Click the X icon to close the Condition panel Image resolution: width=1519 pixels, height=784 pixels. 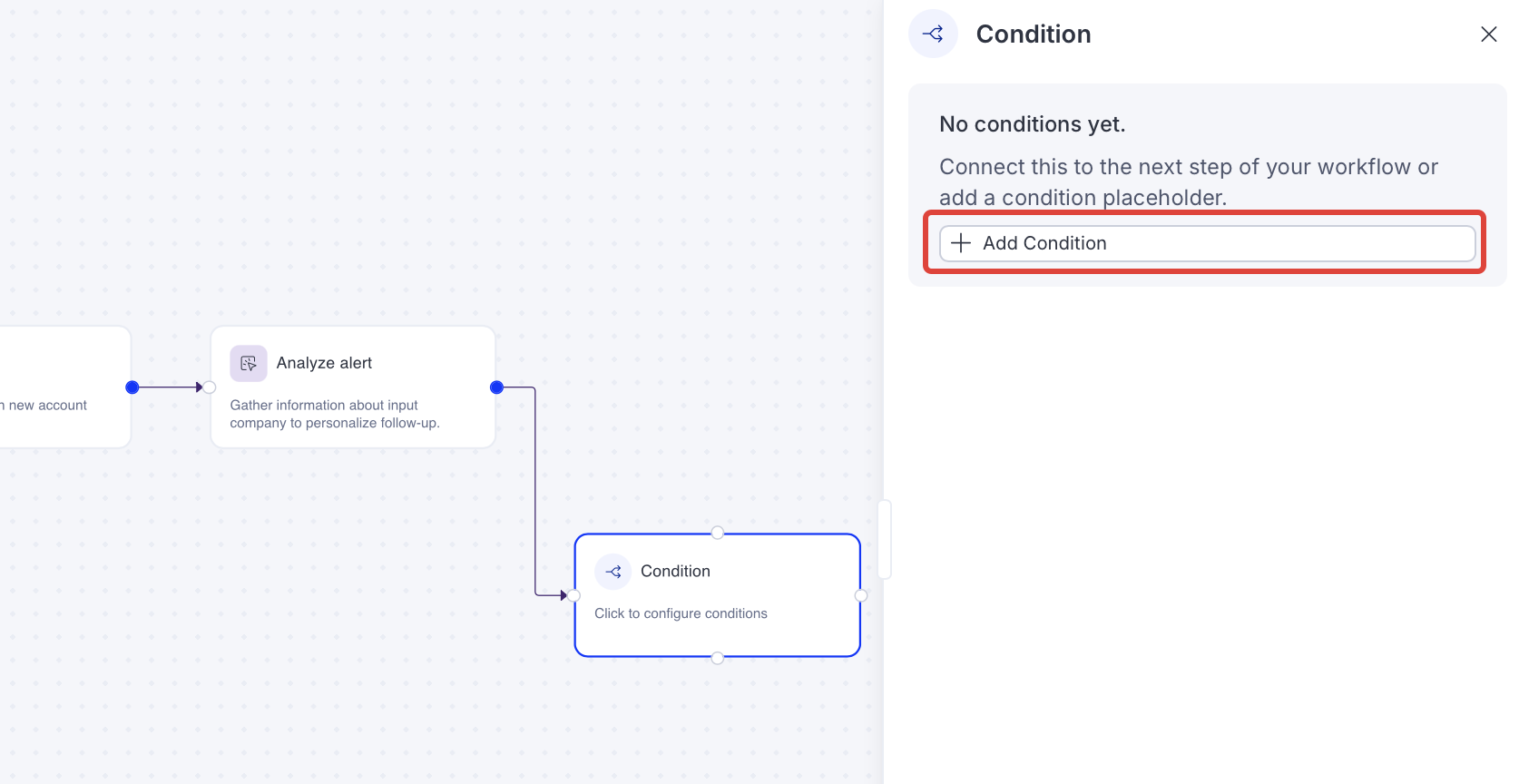[1489, 34]
